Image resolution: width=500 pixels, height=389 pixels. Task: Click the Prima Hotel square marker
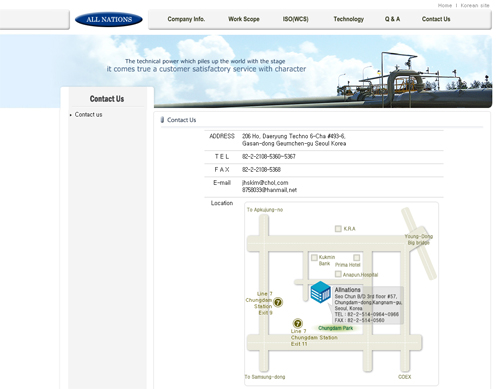coord(357,258)
